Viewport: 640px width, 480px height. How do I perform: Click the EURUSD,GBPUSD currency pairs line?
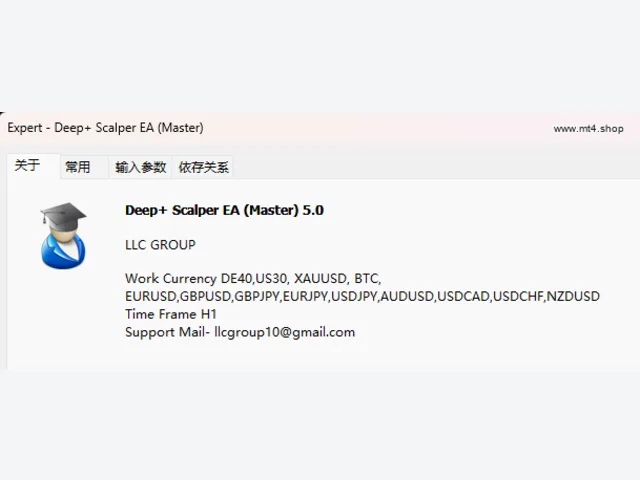coord(362,296)
